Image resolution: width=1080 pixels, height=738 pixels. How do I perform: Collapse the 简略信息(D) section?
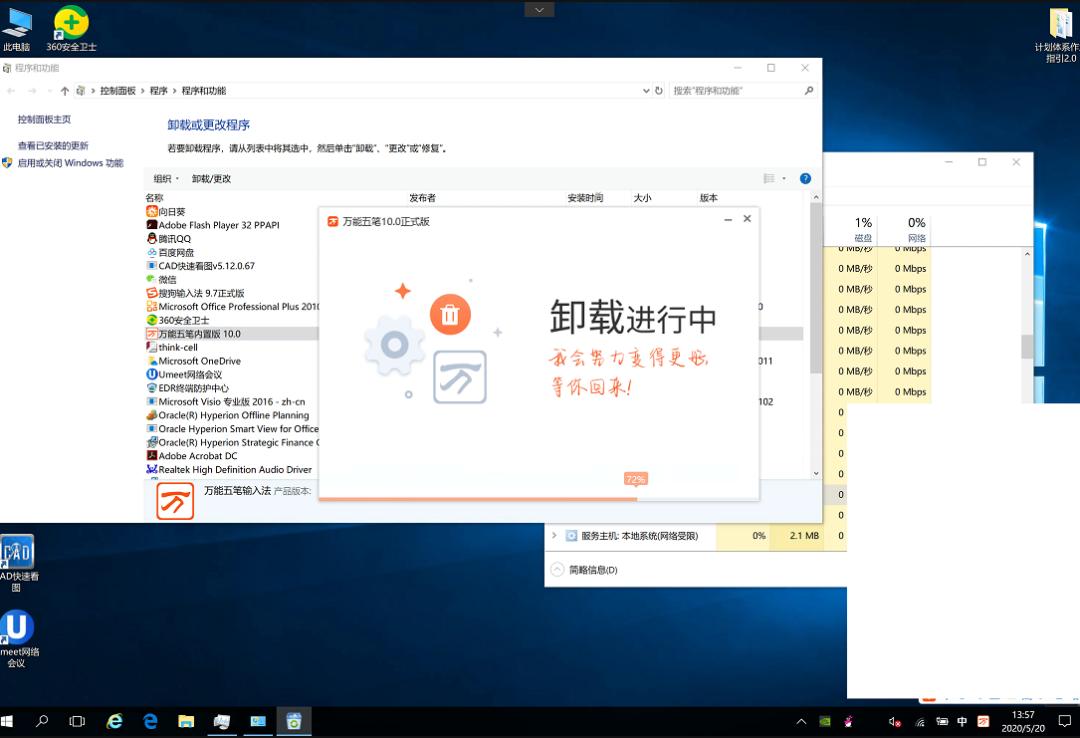pos(557,569)
